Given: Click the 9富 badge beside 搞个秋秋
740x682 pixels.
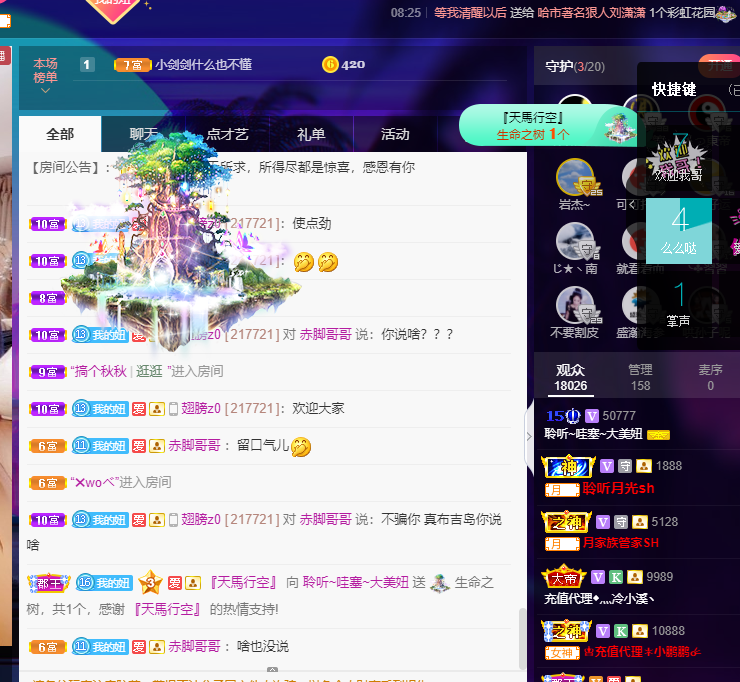Looking at the screenshot, I should tap(48, 372).
